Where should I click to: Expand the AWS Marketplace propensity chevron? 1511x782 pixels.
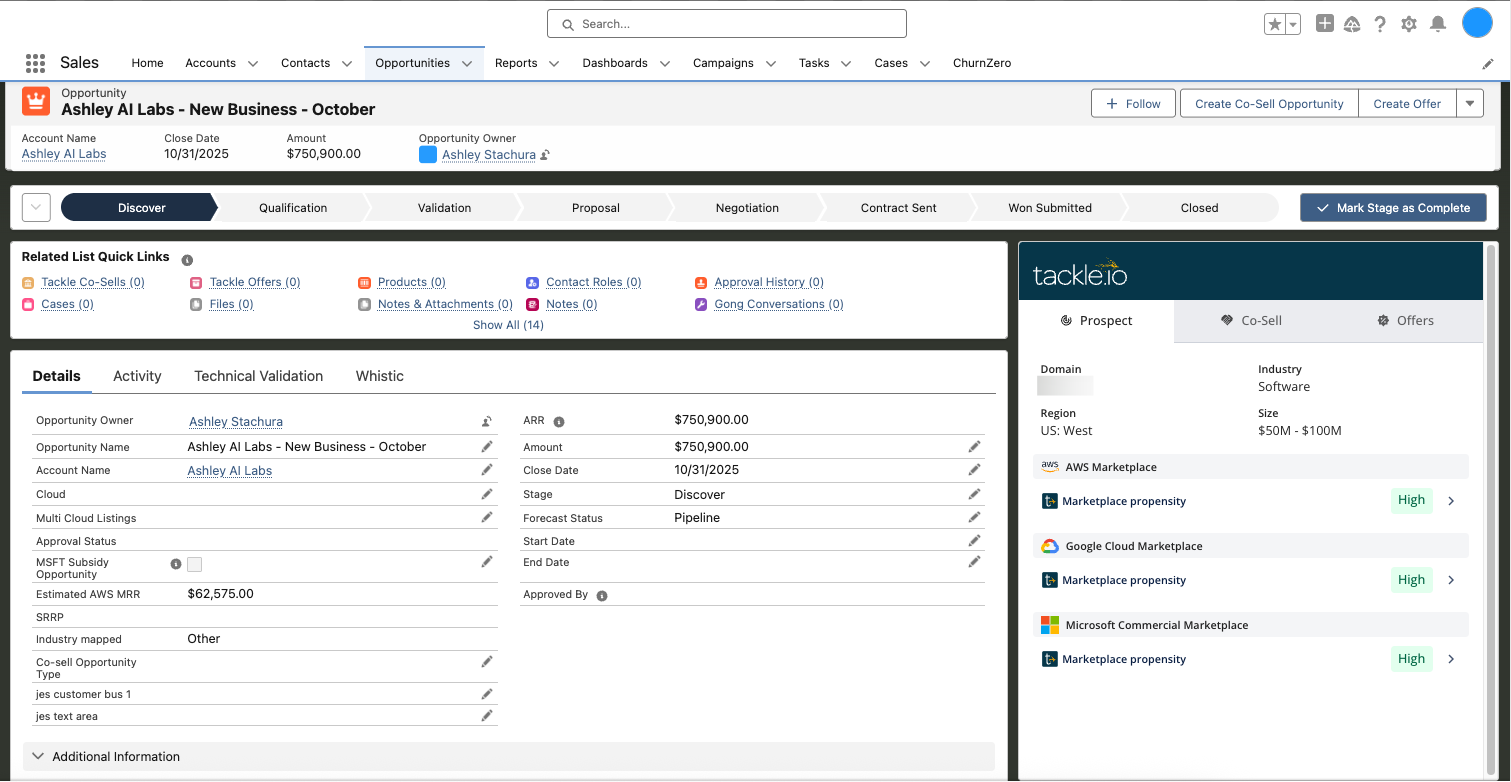(1451, 501)
